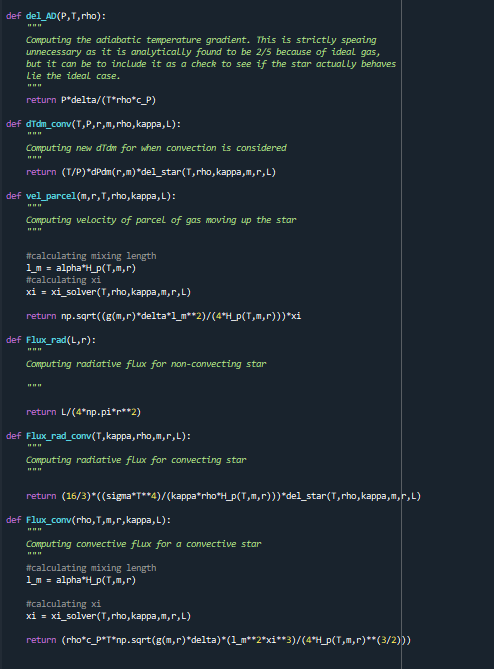Click the line starting 'but it can be to include'

[x=211, y=64]
